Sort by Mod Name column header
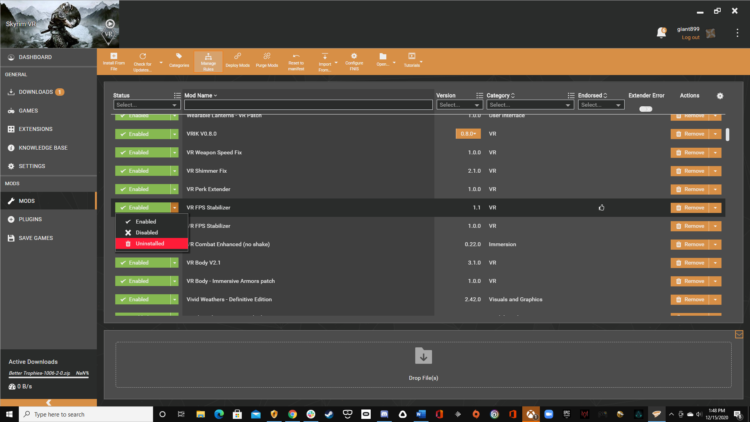The width and height of the screenshot is (750, 422). pyautogui.click(x=200, y=95)
